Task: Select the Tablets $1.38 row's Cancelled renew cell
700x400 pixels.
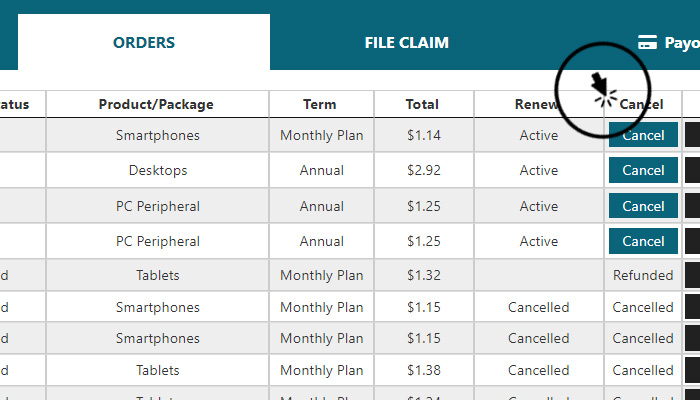Action: pyautogui.click(x=538, y=370)
